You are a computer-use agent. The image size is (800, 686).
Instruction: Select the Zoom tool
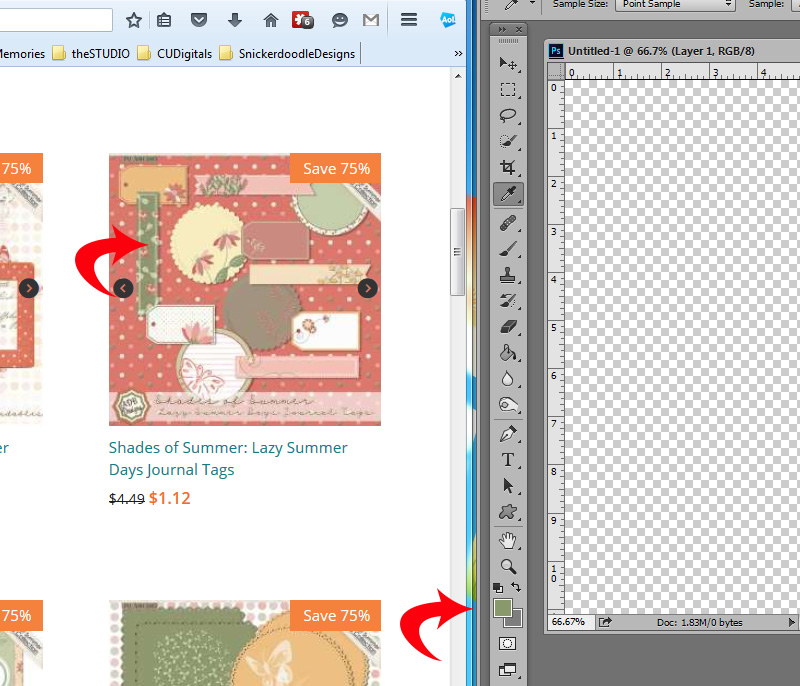pos(508,566)
